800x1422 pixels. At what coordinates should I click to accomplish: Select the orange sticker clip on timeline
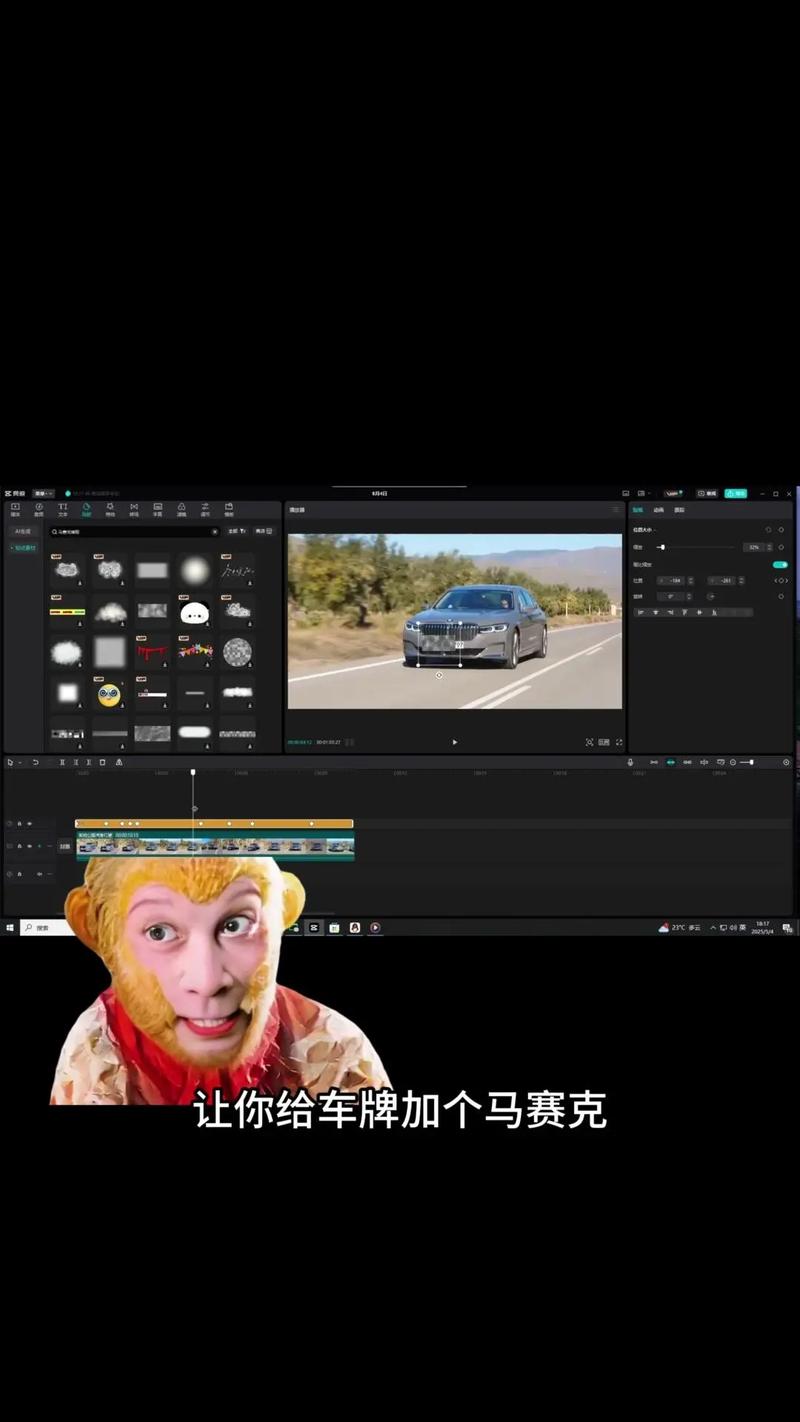214,823
